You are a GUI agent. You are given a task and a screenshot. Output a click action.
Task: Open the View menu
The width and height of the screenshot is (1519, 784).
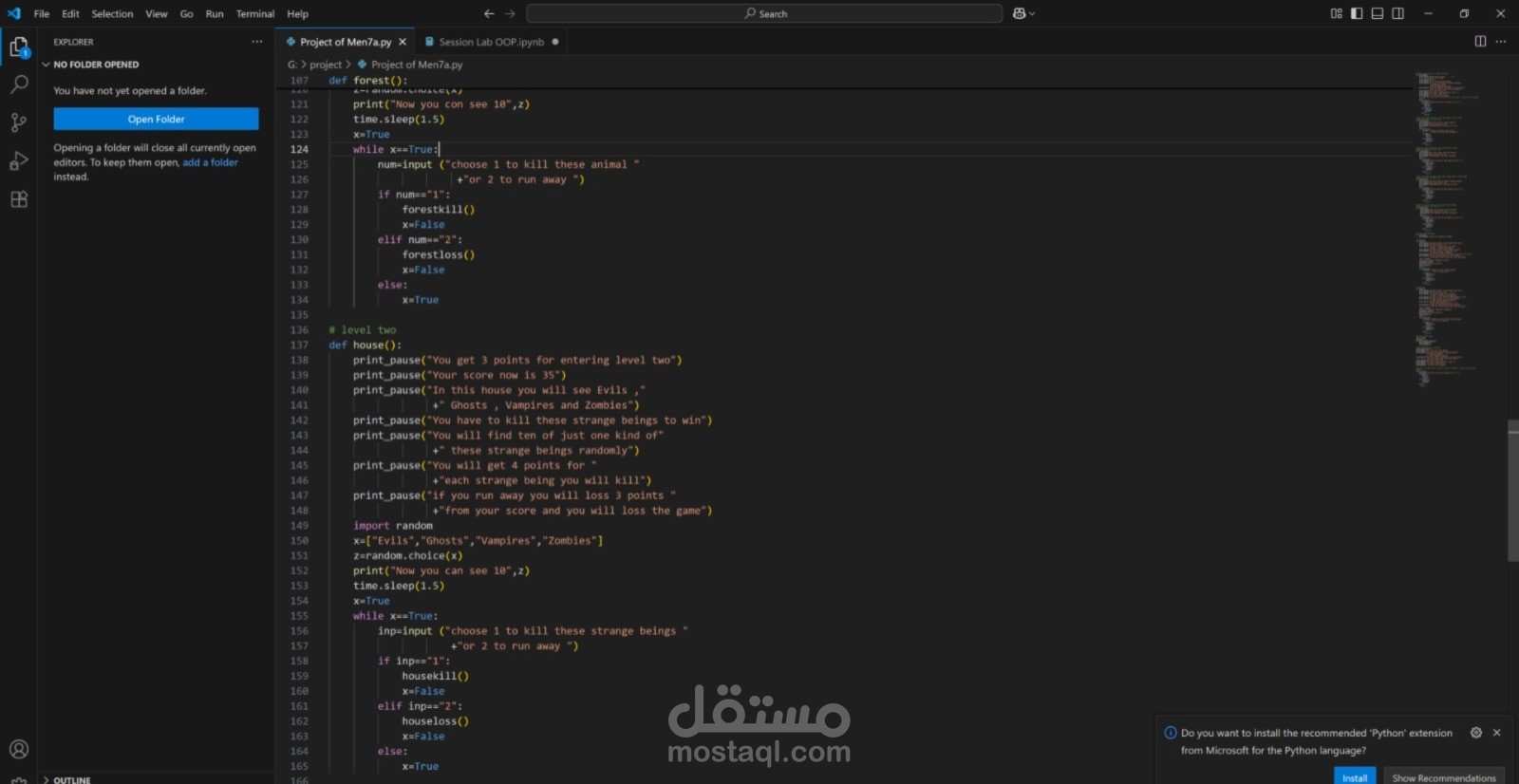tap(157, 13)
